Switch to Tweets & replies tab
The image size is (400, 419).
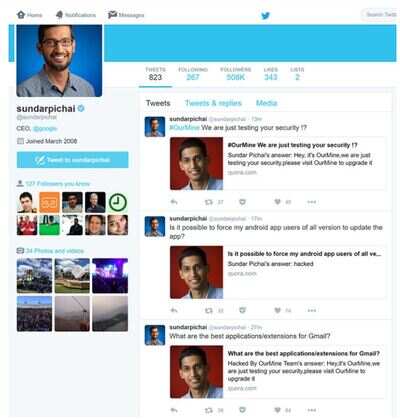[213, 103]
